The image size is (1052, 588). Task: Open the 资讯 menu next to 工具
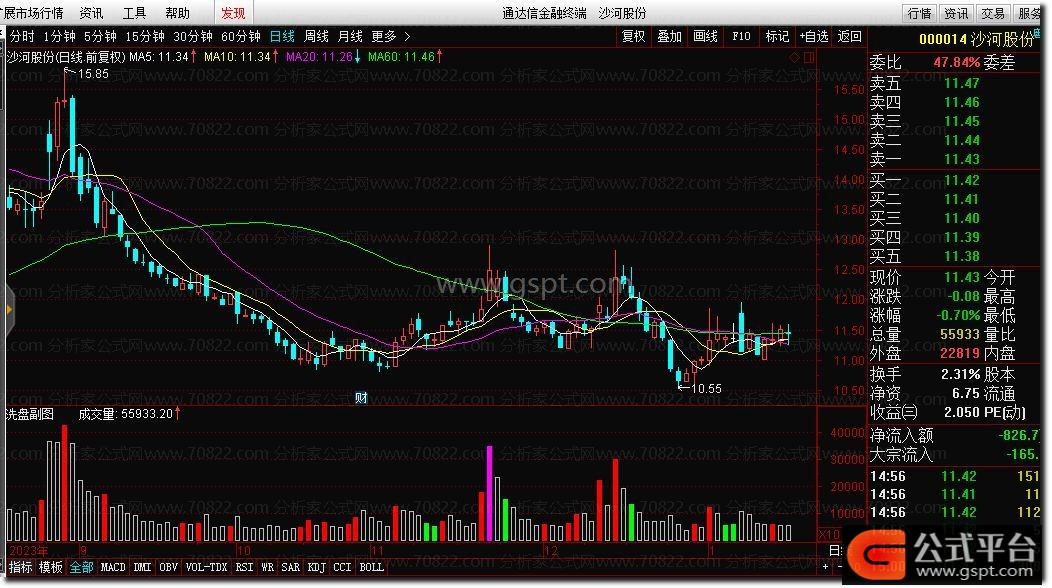click(91, 13)
